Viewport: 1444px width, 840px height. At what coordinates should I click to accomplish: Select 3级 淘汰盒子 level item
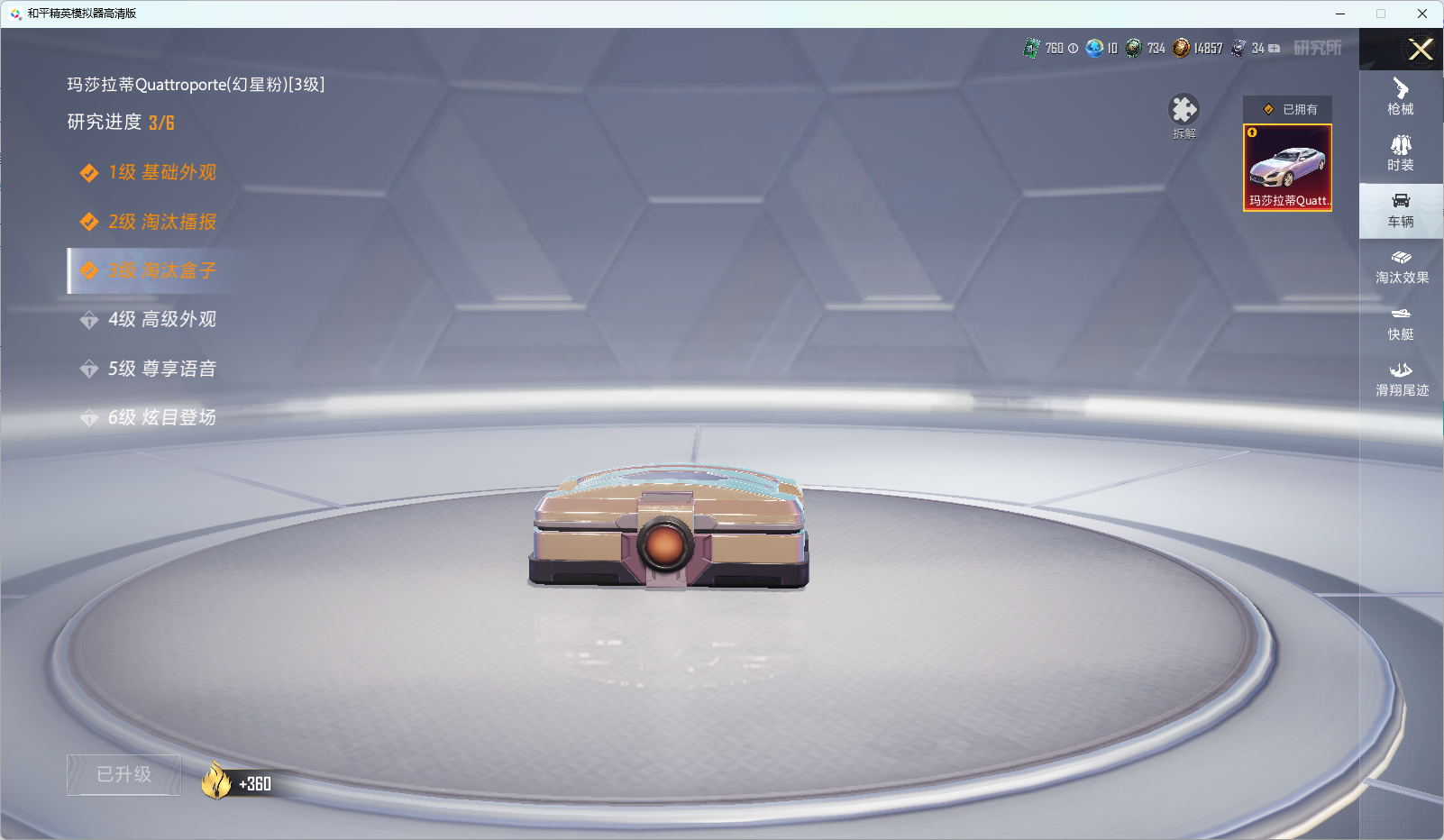point(161,270)
